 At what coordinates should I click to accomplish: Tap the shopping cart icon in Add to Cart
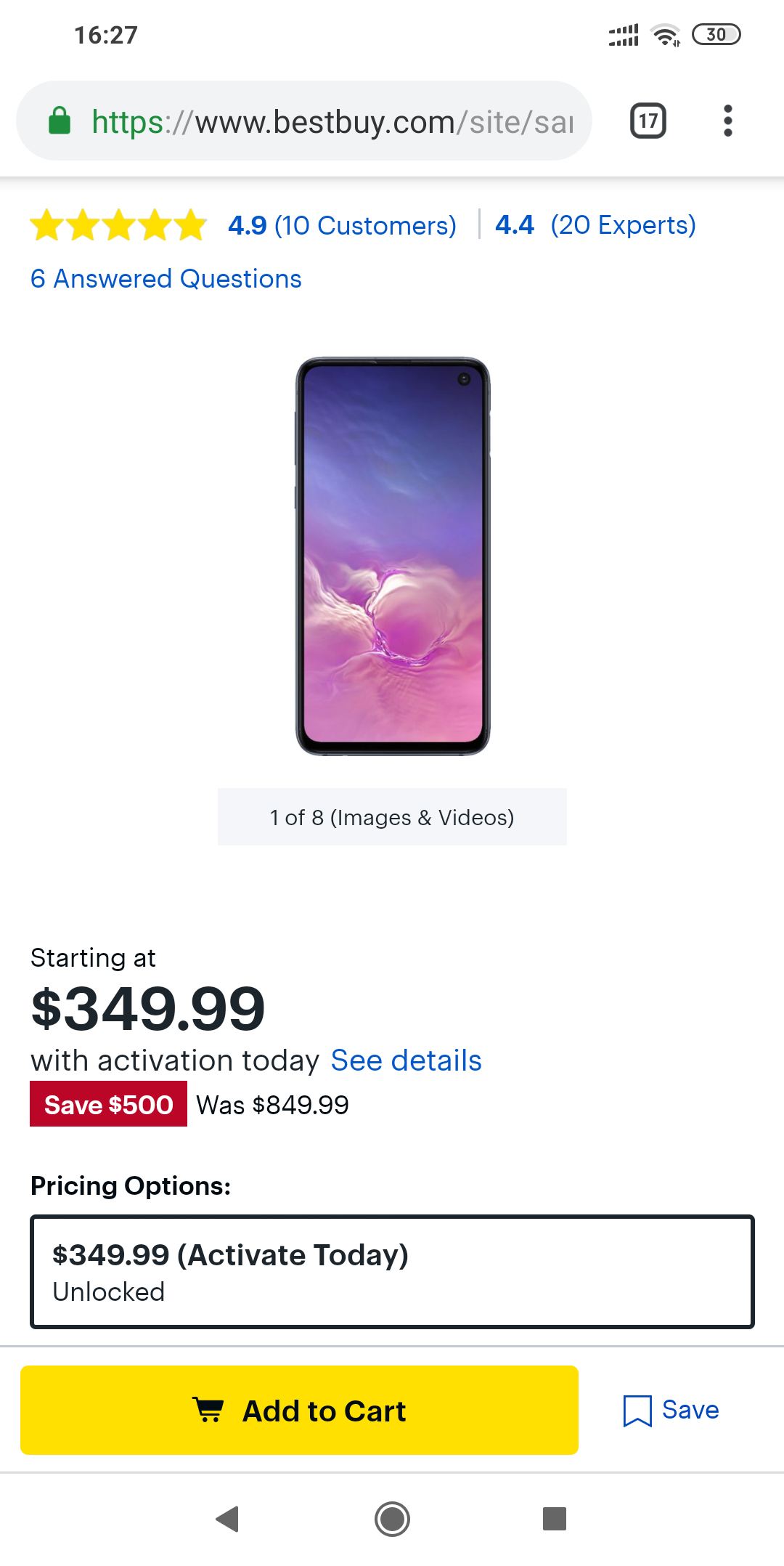click(209, 1410)
